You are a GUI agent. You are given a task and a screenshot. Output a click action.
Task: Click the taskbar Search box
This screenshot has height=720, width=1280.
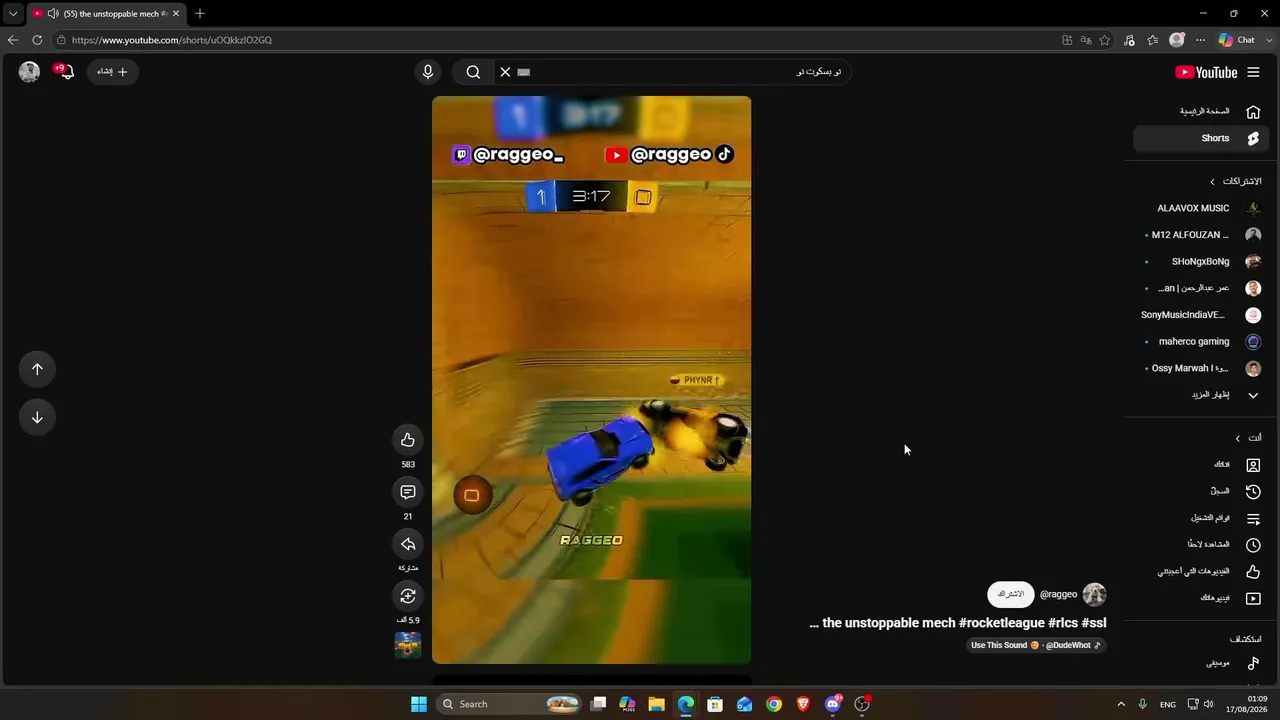(x=510, y=704)
